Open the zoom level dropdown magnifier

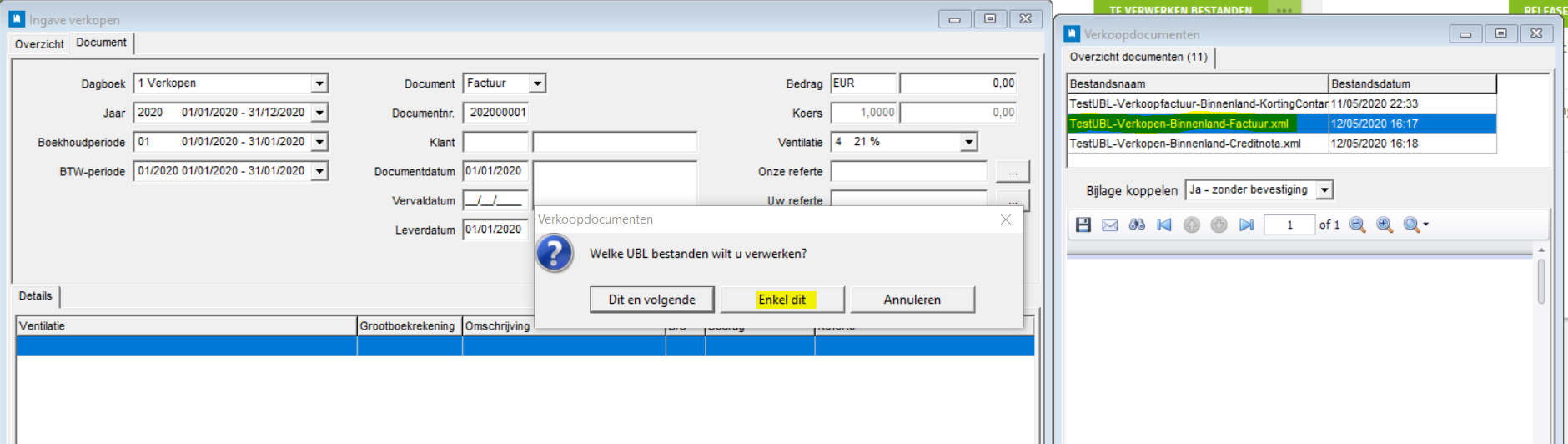pyautogui.click(x=1415, y=225)
